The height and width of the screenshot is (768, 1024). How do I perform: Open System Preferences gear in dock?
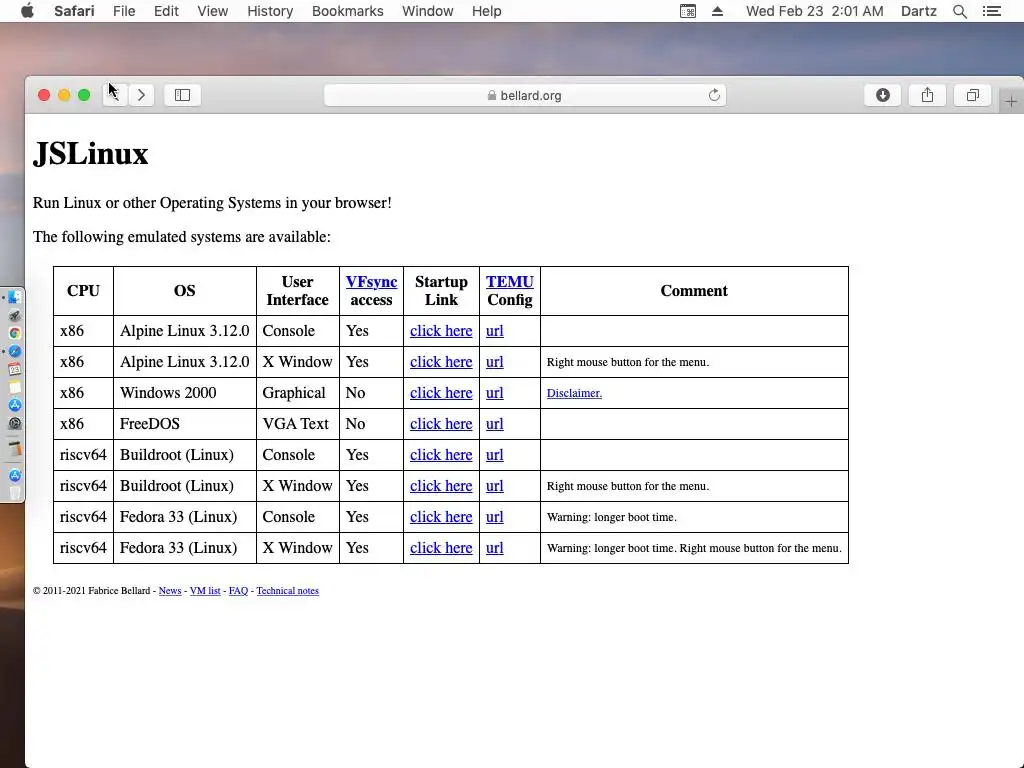click(x=14, y=423)
